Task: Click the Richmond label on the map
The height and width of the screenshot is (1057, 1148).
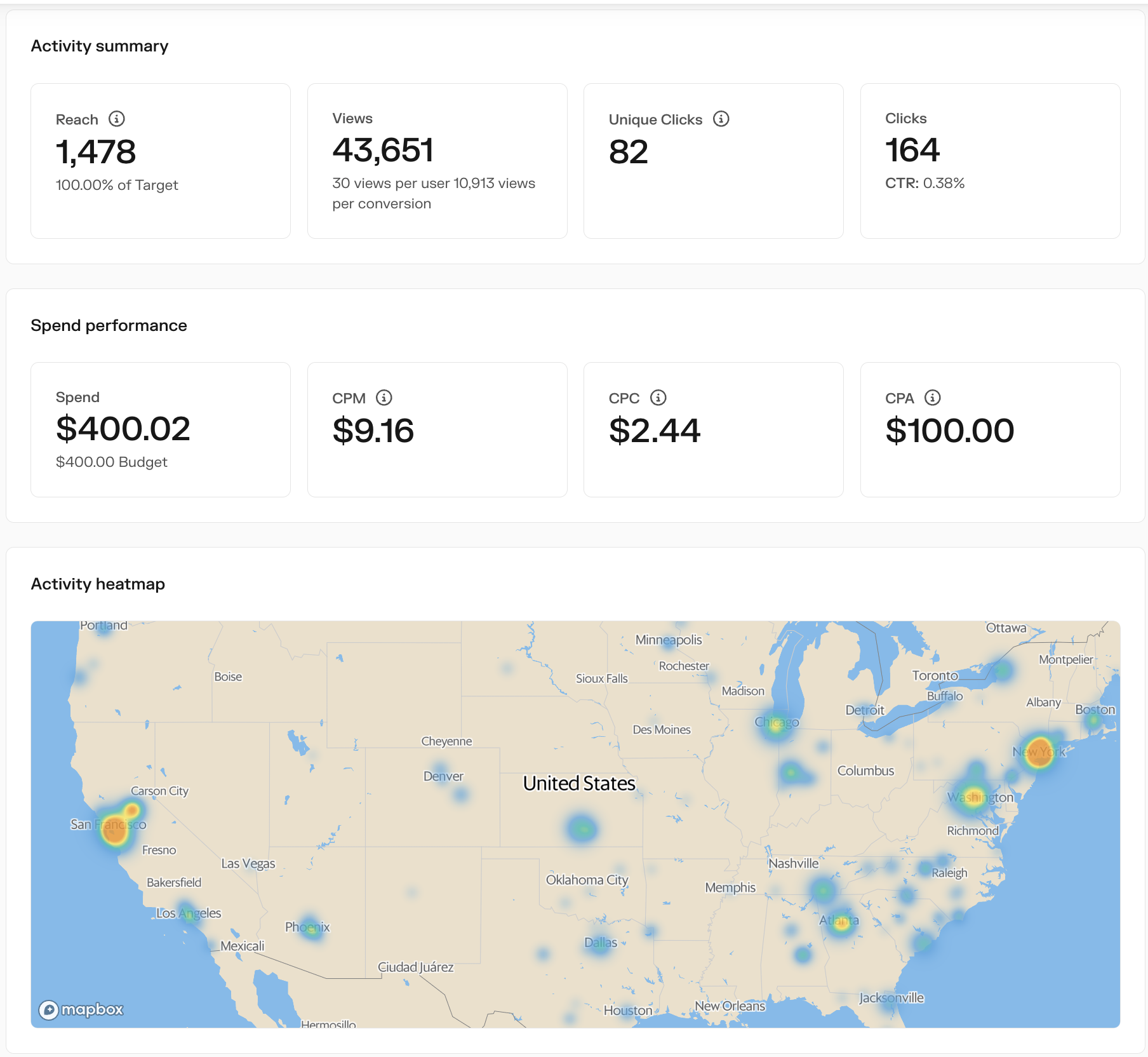Action: 973,831
